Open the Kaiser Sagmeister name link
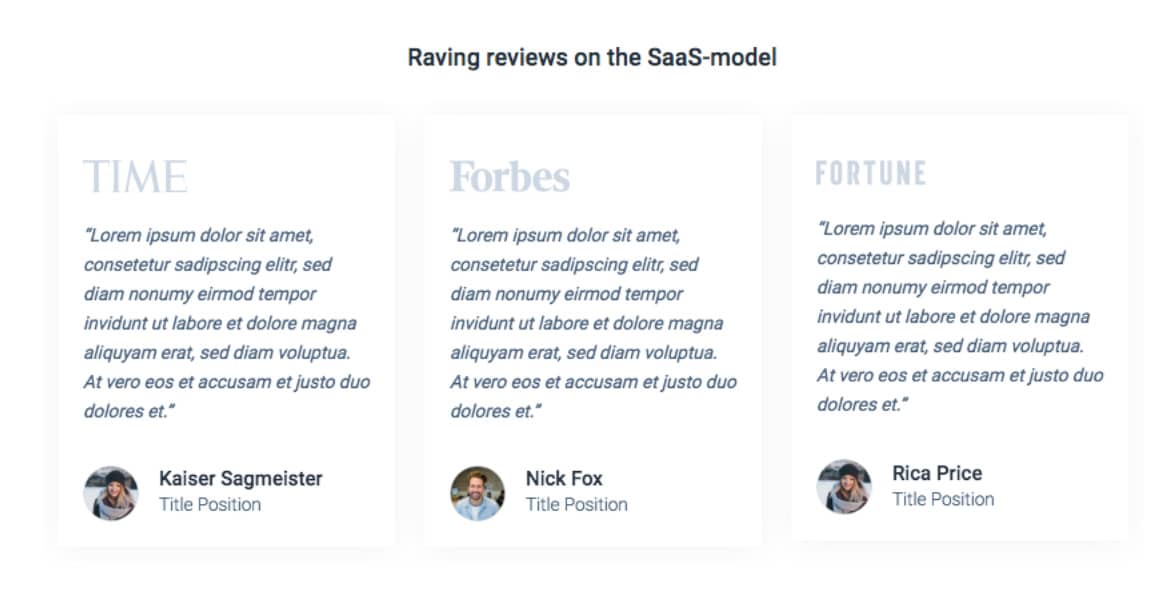This screenshot has width=1174, height=601. (241, 478)
